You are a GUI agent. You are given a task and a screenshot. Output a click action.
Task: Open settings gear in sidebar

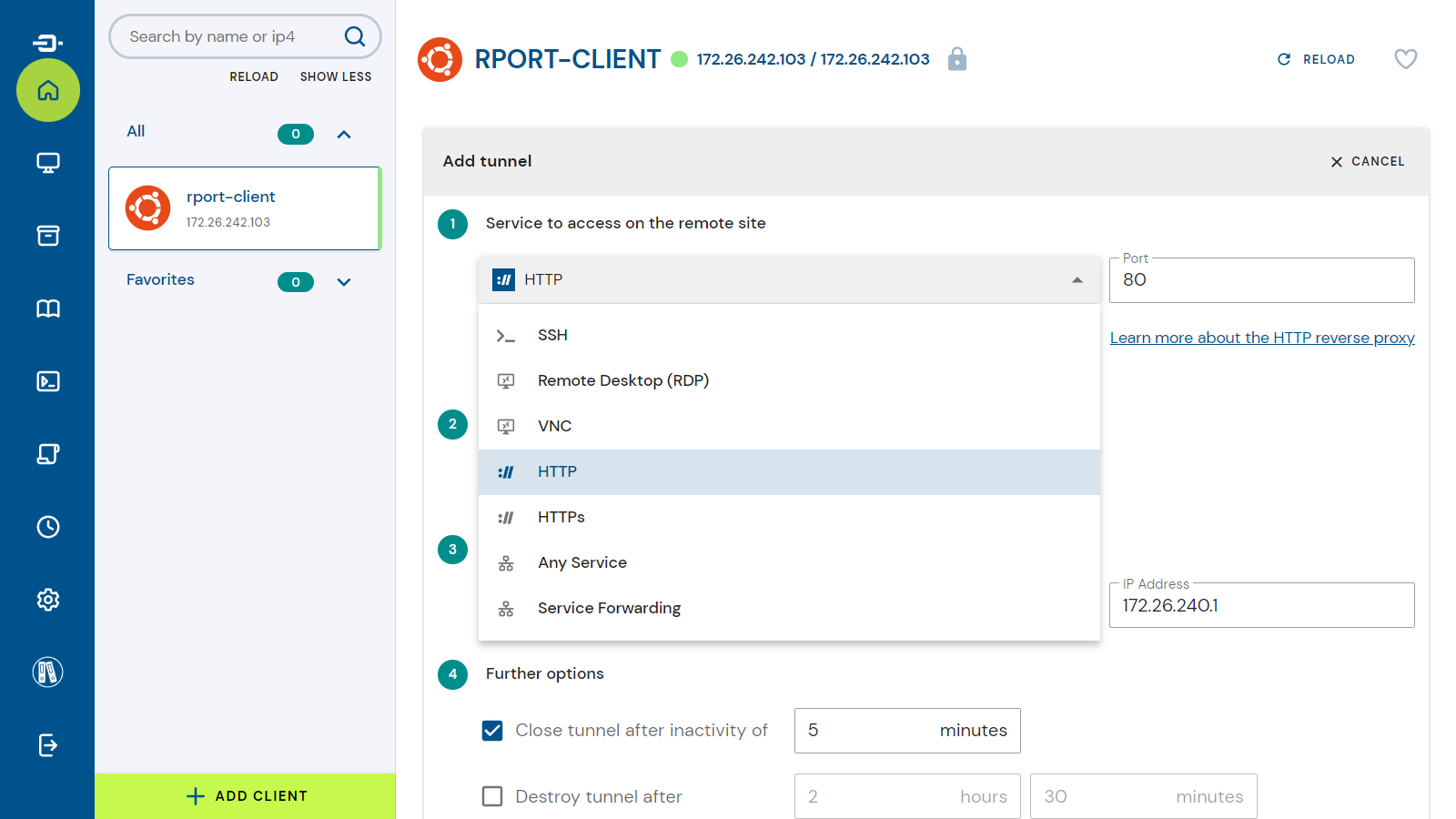click(x=48, y=600)
